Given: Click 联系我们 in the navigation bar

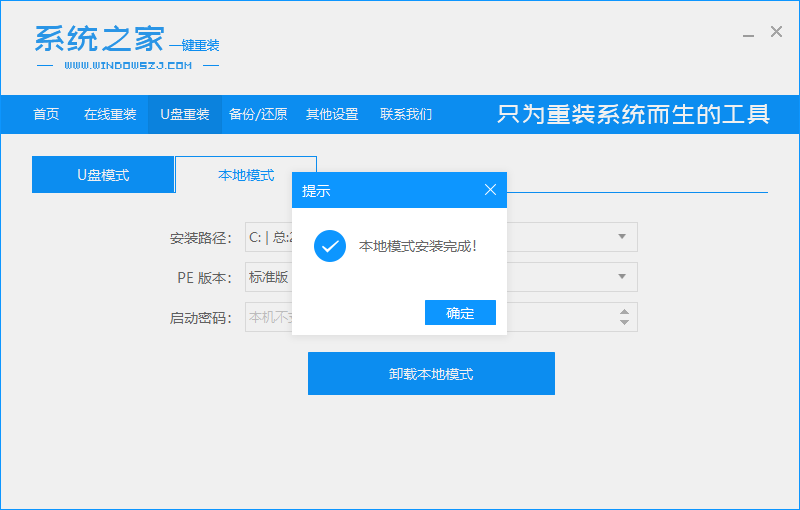Looking at the screenshot, I should click(x=406, y=114).
